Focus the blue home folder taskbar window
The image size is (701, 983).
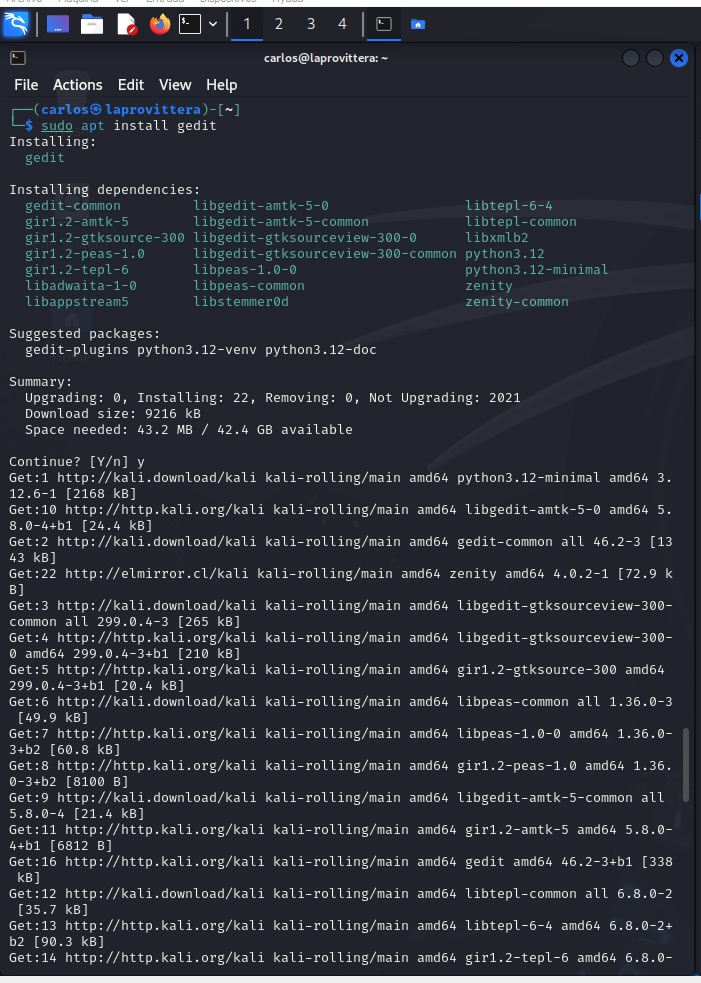click(x=418, y=24)
